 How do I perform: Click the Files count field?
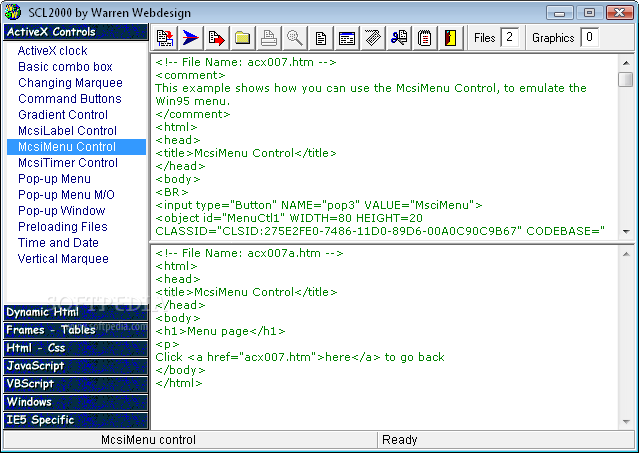tap(509, 37)
